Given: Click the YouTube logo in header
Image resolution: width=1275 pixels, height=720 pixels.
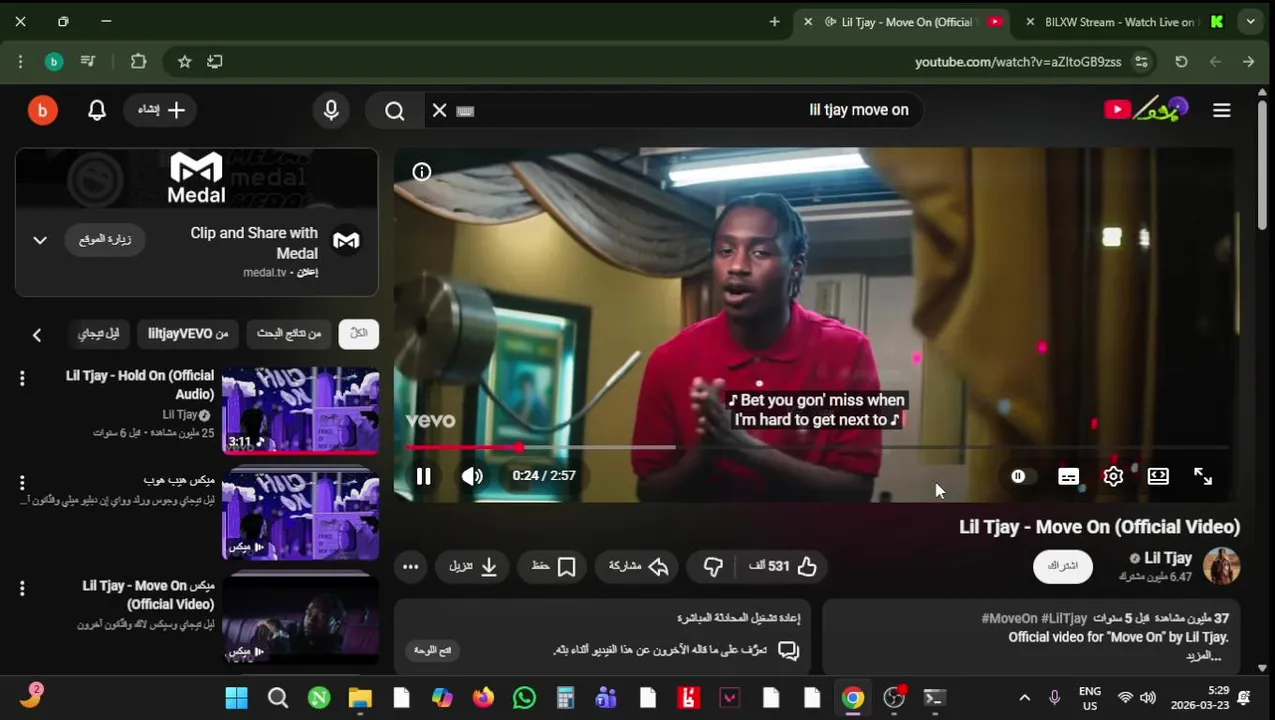Looking at the screenshot, I should point(1147,109).
